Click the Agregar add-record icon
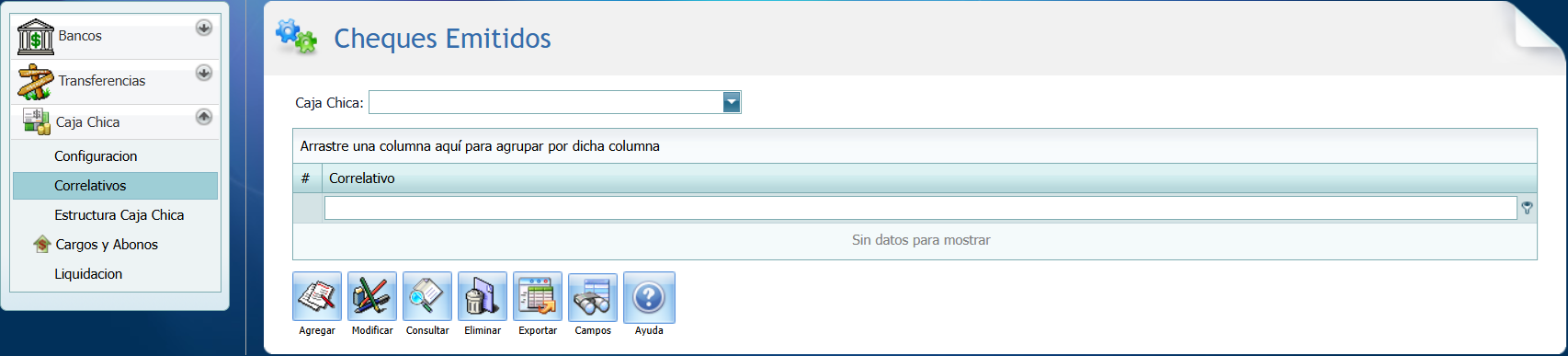The image size is (1568, 356). [x=317, y=297]
